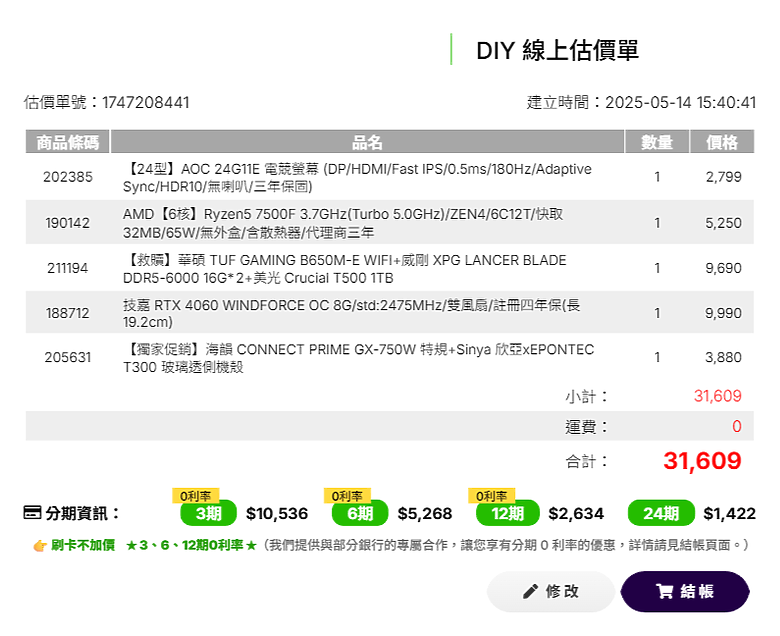780x636 pixels.
Task: Click product code 188712
Action: [68, 313]
